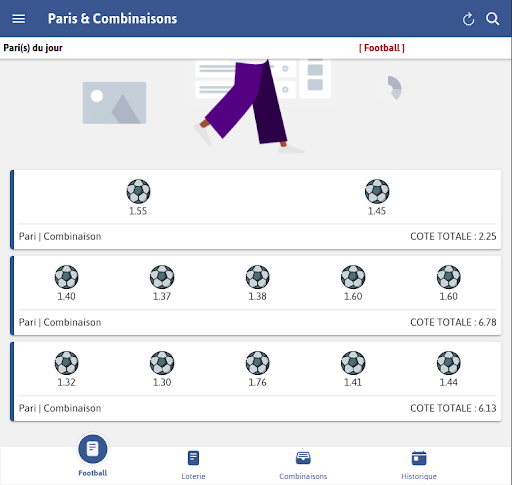This screenshot has width=512, height=485.
Task: Click the 1.55 odds value
Action: [x=138, y=211]
